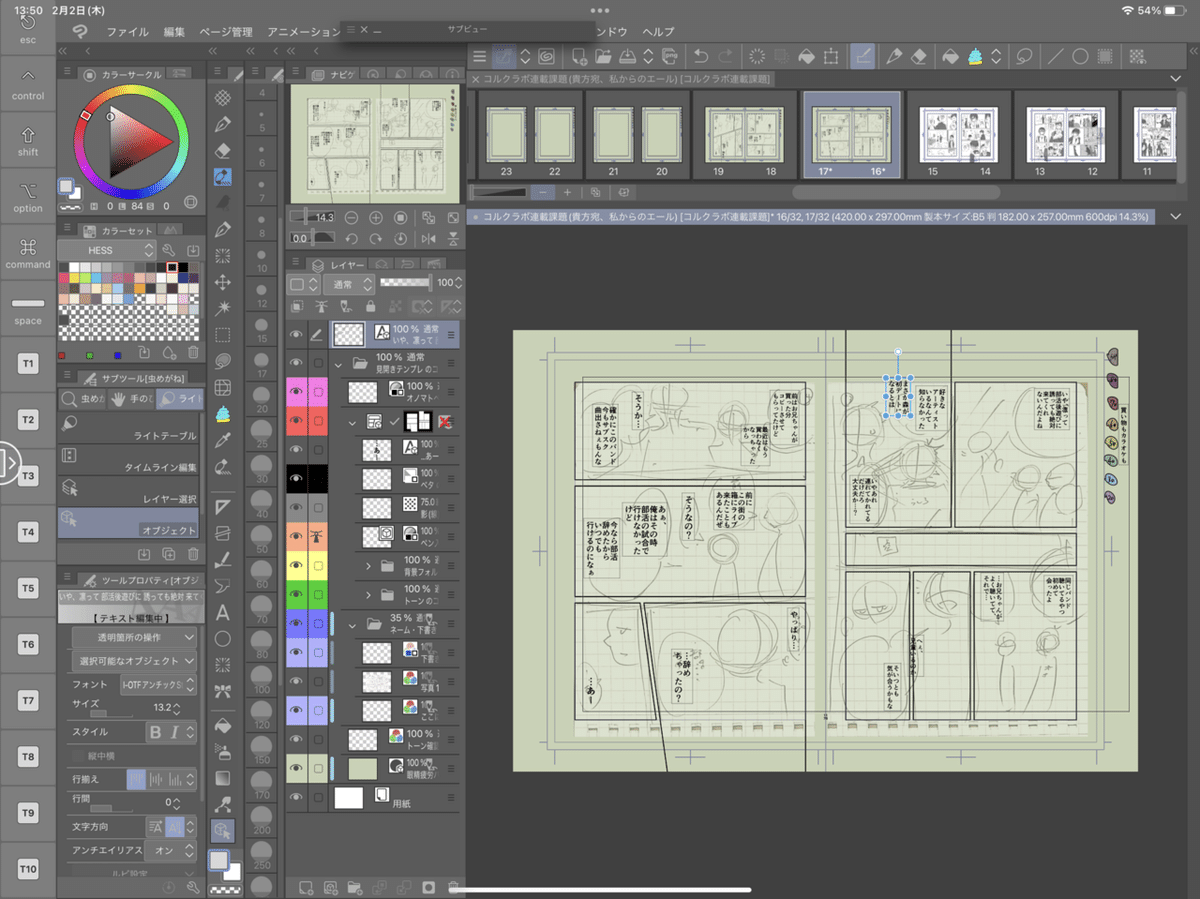
Task: Select the rectangular Selection area tool
Action: pos(223,335)
